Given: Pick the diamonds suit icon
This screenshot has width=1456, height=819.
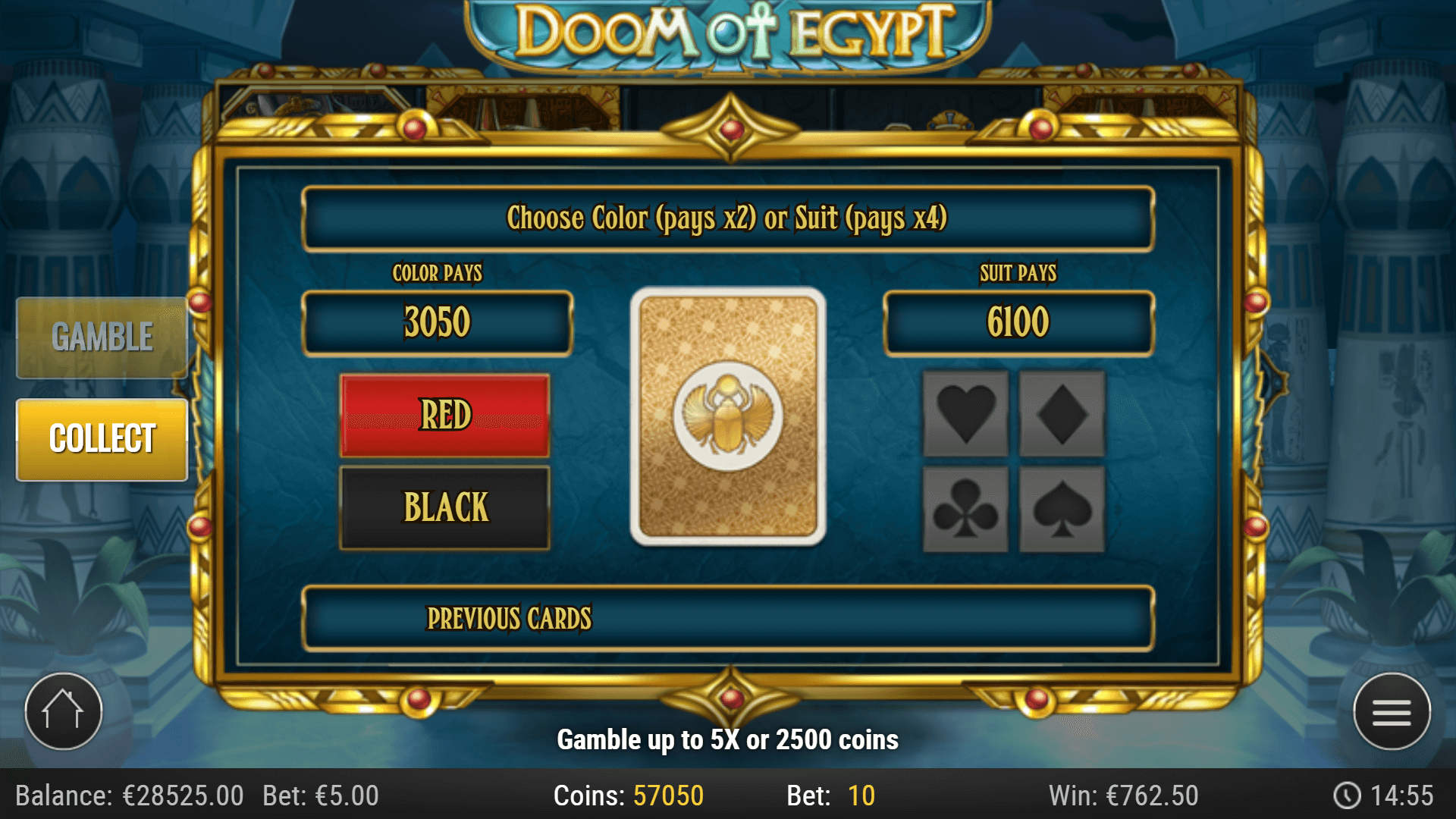Looking at the screenshot, I should tap(1062, 414).
